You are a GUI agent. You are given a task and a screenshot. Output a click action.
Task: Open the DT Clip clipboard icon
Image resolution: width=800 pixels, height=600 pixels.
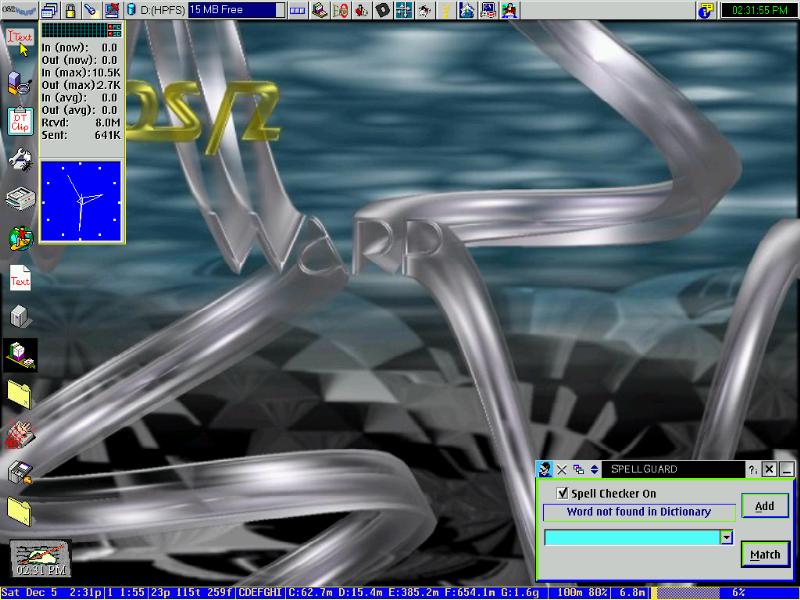click(x=20, y=121)
